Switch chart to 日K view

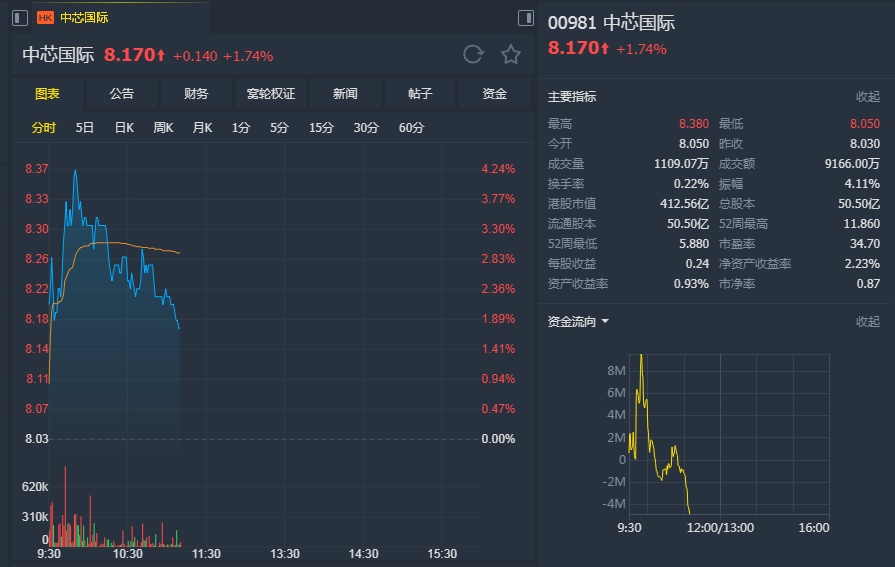click(124, 127)
